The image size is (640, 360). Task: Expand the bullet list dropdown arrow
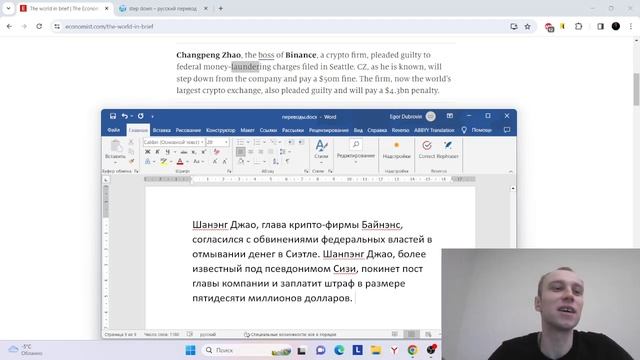pyautogui.click(x=248, y=142)
